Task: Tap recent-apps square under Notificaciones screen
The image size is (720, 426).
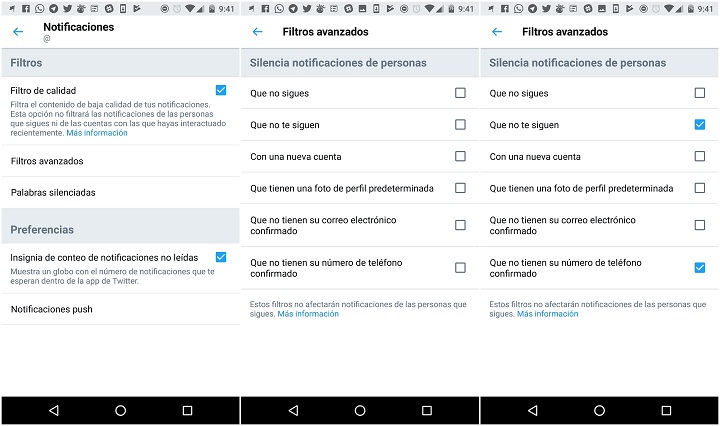Action: 187,410
